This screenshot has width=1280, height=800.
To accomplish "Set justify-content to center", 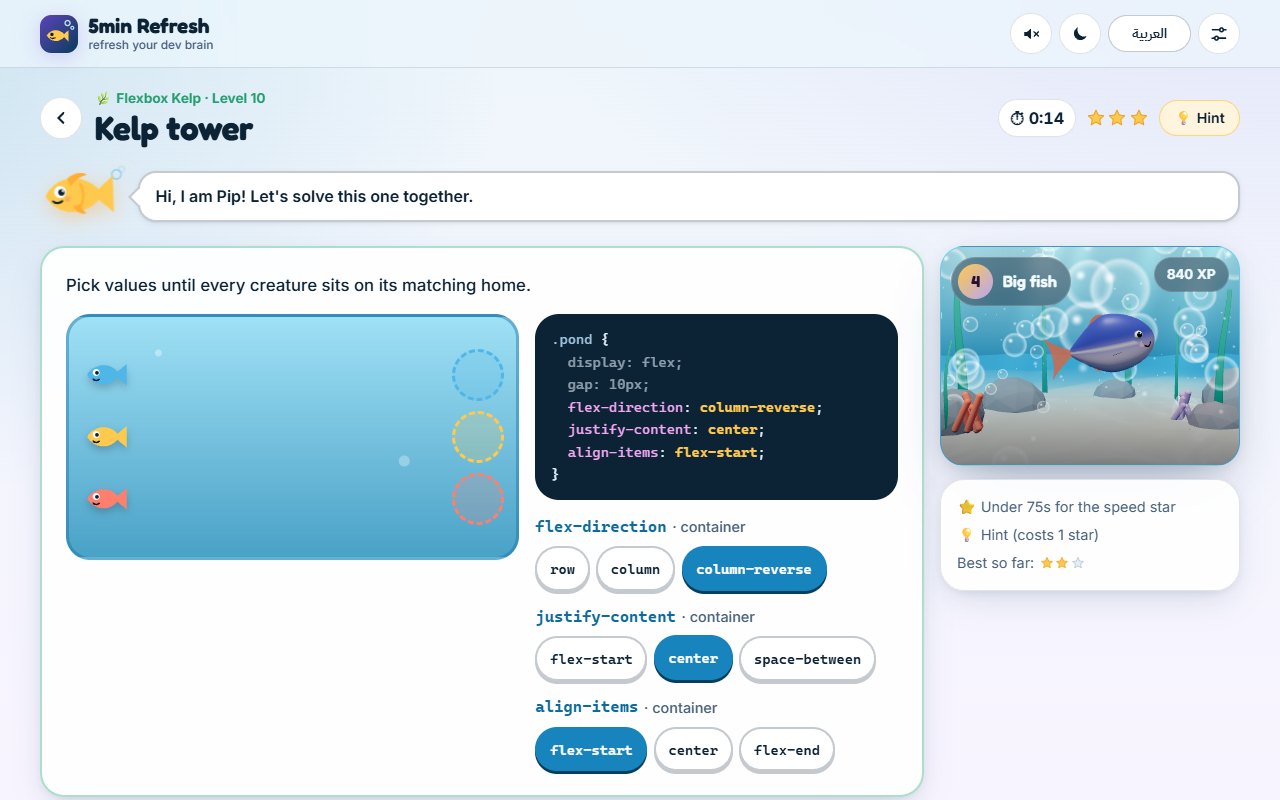I will point(693,659).
